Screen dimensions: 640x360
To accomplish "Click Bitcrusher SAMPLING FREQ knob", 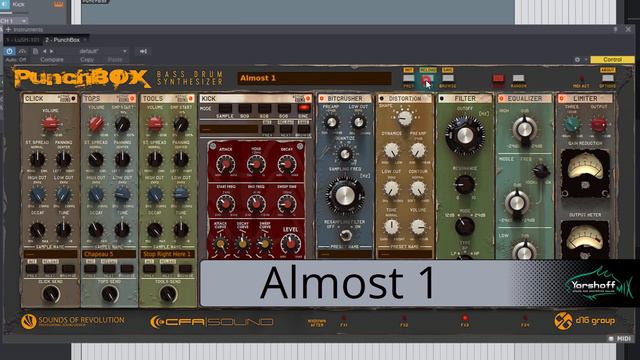I will [x=345, y=196].
